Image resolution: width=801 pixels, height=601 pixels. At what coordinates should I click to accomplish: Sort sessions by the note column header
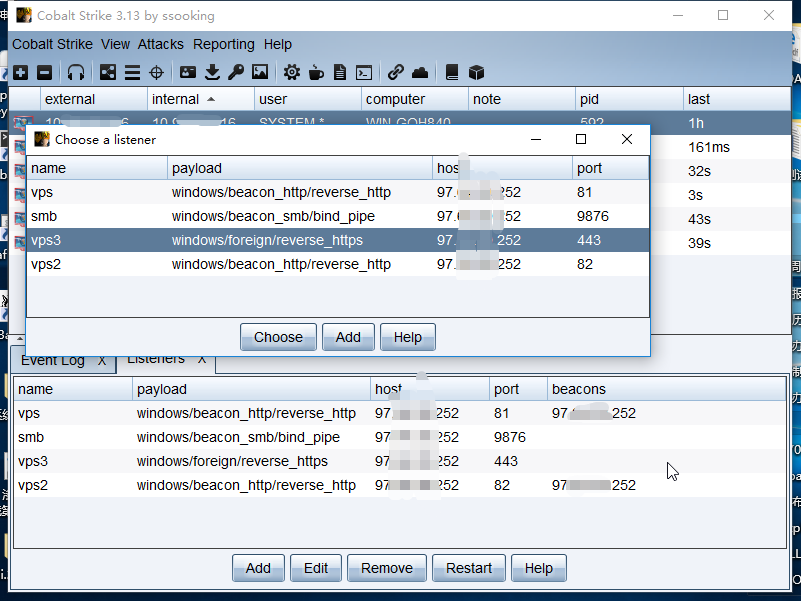pyautogui.click(x=522, y=99)
